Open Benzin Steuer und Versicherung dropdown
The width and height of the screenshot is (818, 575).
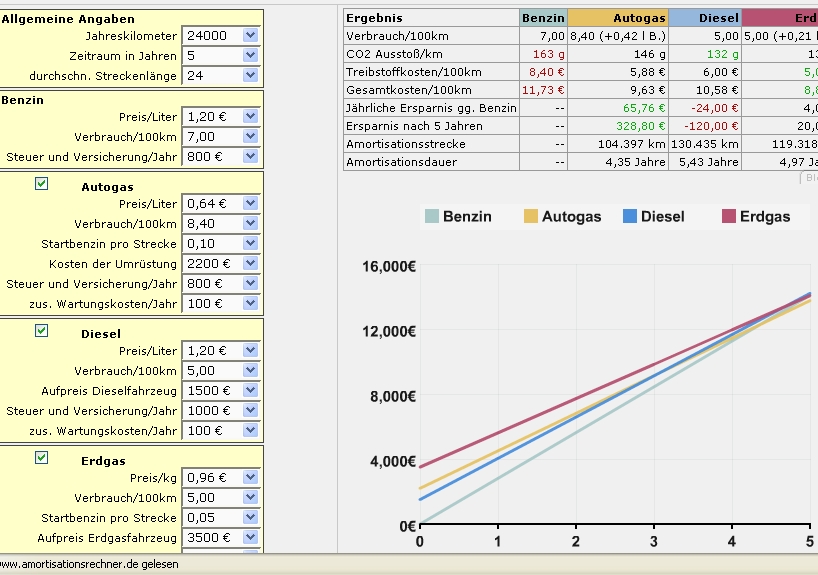250,157
